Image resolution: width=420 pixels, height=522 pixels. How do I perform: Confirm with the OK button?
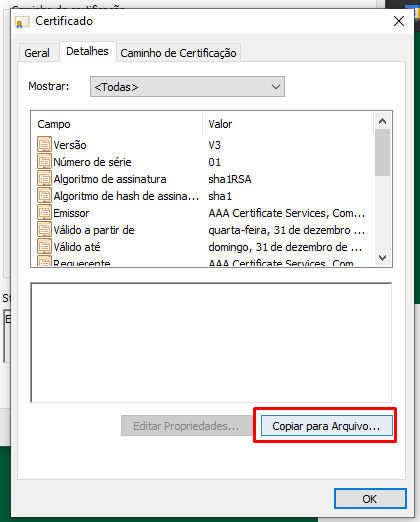click(x=370, y=499)
